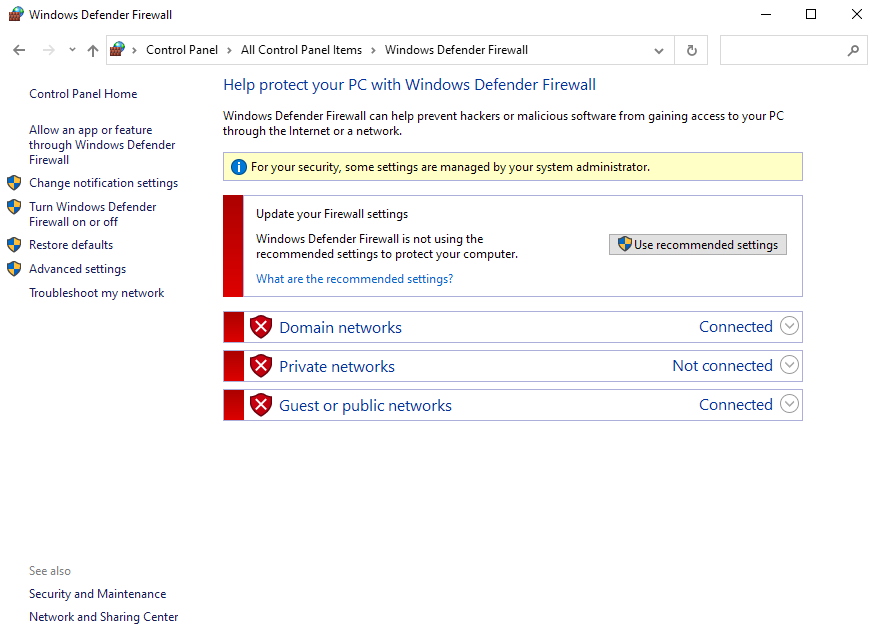
Task: Open chevron after Control Panel in the breadcrumb
Action: [229, 51]
